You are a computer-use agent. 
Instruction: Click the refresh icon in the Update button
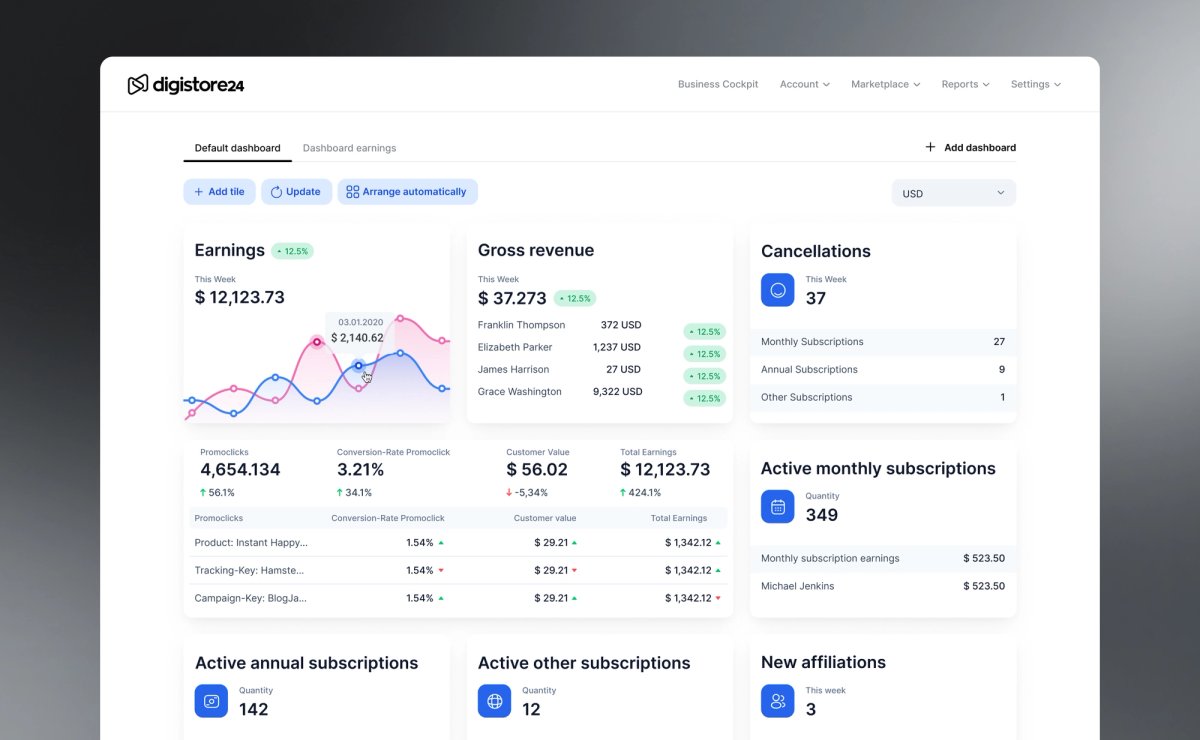pos(277,192)
